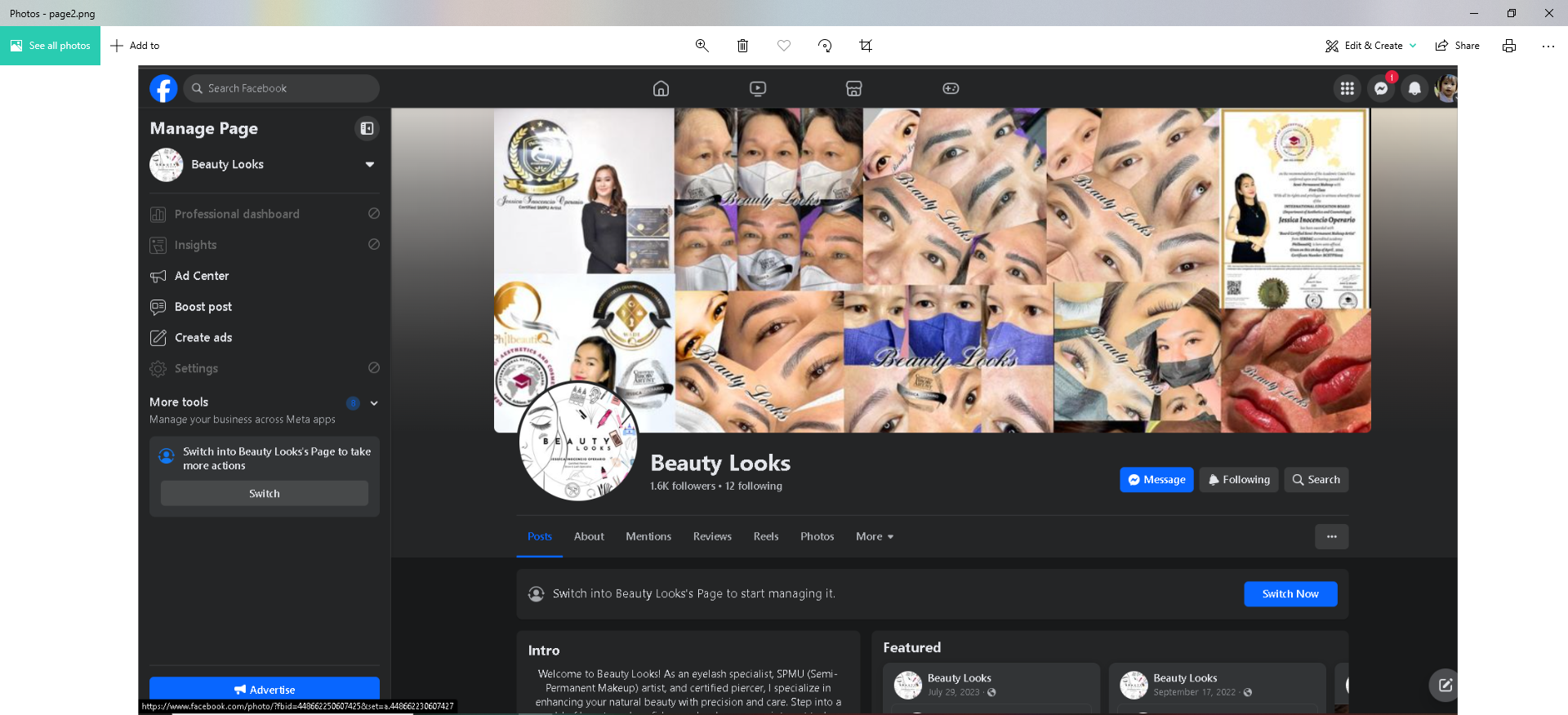Screen dimensions: 1568x715
Task: Open the Marketplace icon
Action: tap(854, 88)
